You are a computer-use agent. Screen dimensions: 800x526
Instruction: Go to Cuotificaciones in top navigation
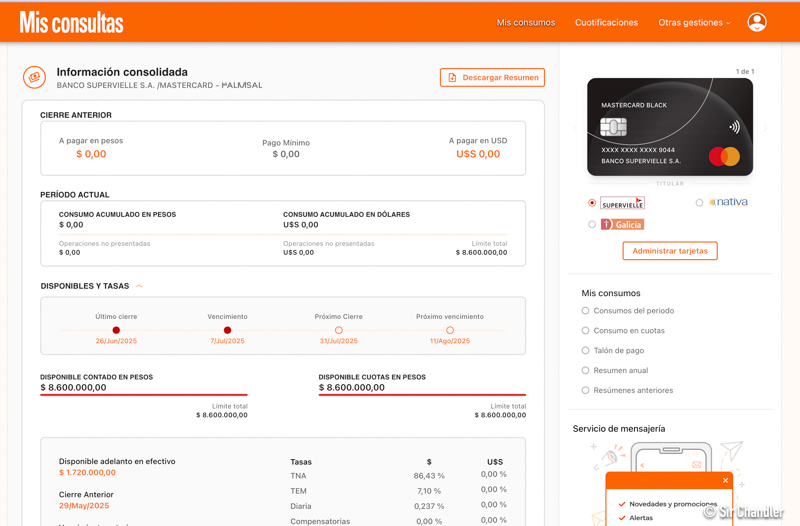pyautogui.click(x=606, y=22)
